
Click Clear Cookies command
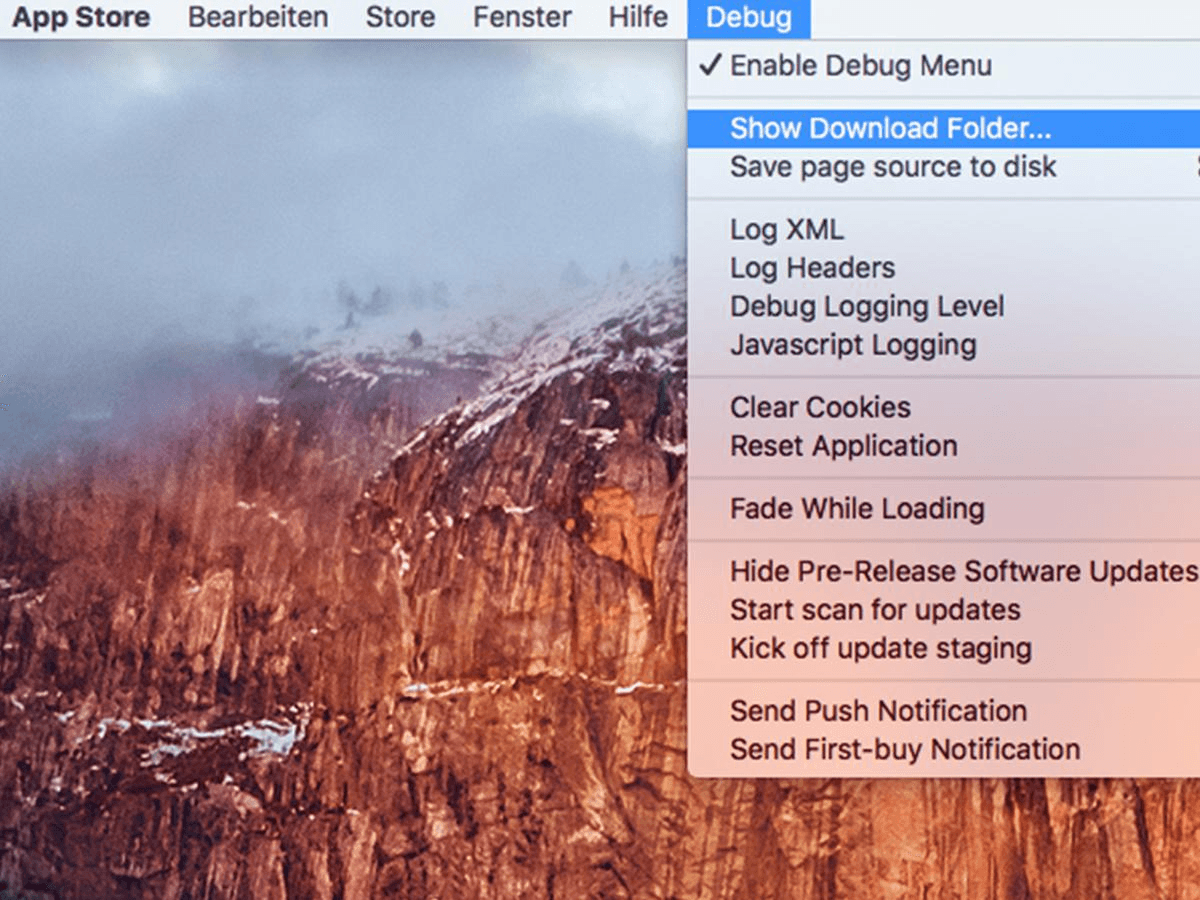(x=820, y=407)
